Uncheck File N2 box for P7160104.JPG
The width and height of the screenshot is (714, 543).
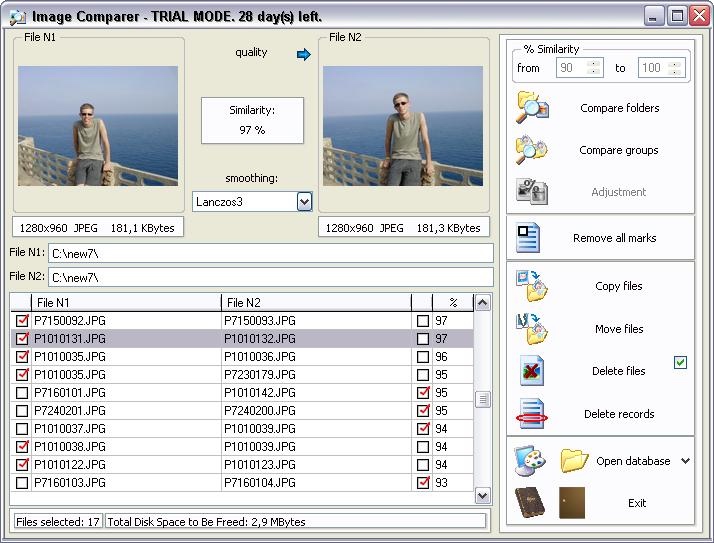(x=423, y=482)
